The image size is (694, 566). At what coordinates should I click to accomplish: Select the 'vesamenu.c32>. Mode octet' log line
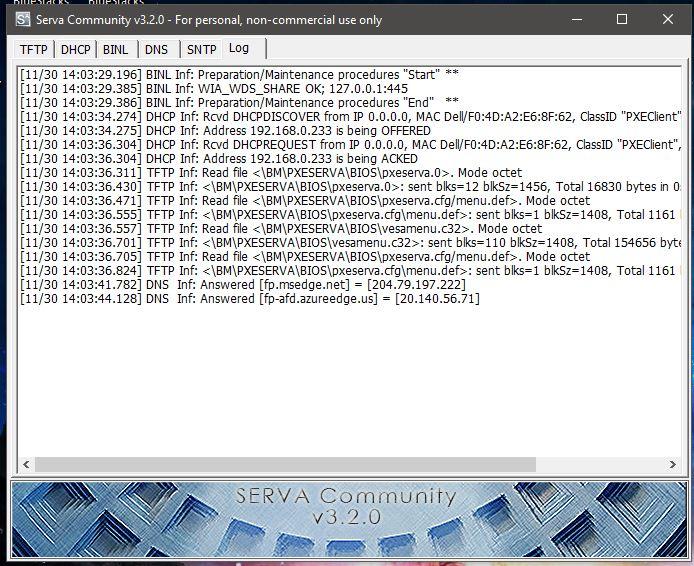tap(281, 229)
